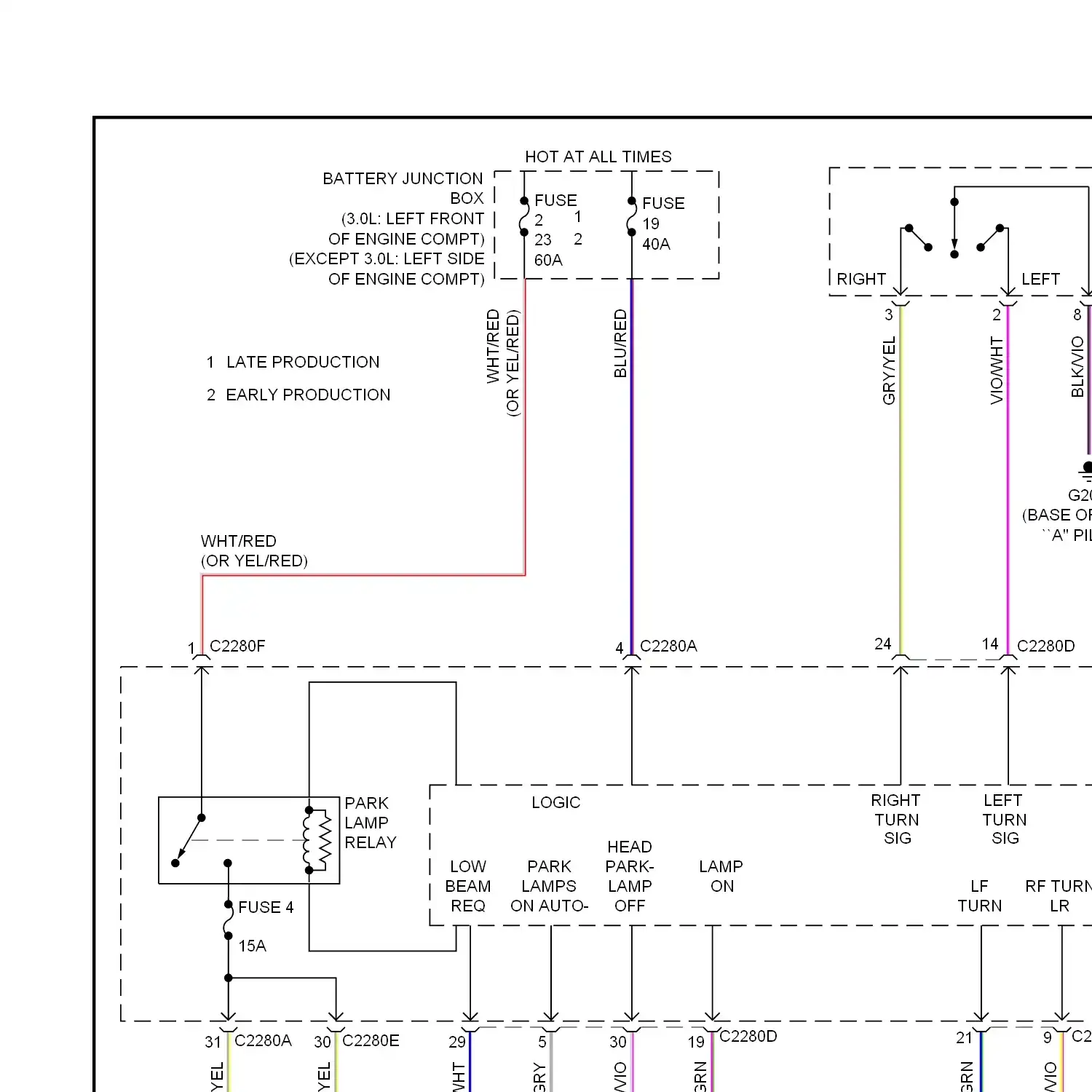The height and width of the screenshot is (1092, 1092).
Task: Click connector label C2280A near pin 31
Action: (x=263, y=1040)
